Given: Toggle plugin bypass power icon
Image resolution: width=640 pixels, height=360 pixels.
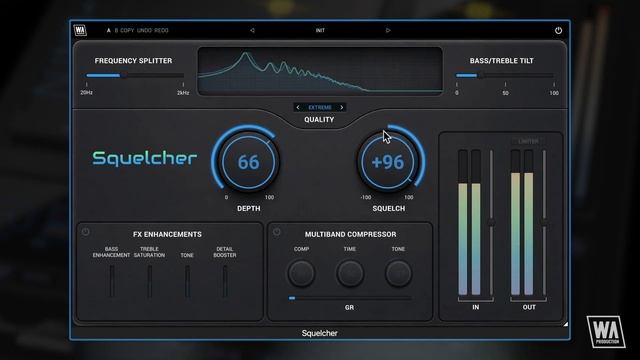Looking at the screenshot, I should click(558, 30).
